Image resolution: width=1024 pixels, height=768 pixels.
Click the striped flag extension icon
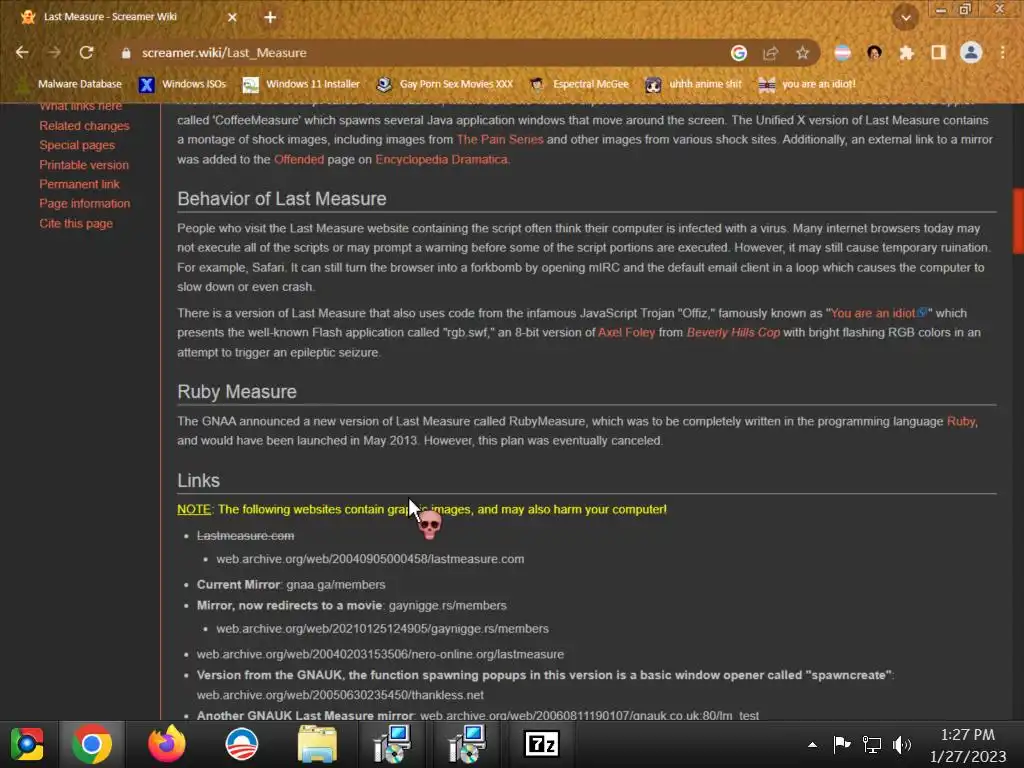[x=842, y=53]
